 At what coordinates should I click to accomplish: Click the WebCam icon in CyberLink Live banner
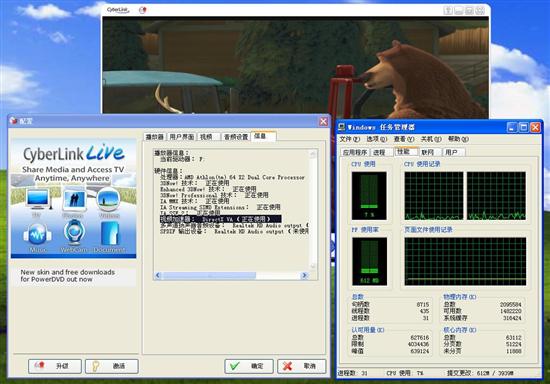coord(74,233)
